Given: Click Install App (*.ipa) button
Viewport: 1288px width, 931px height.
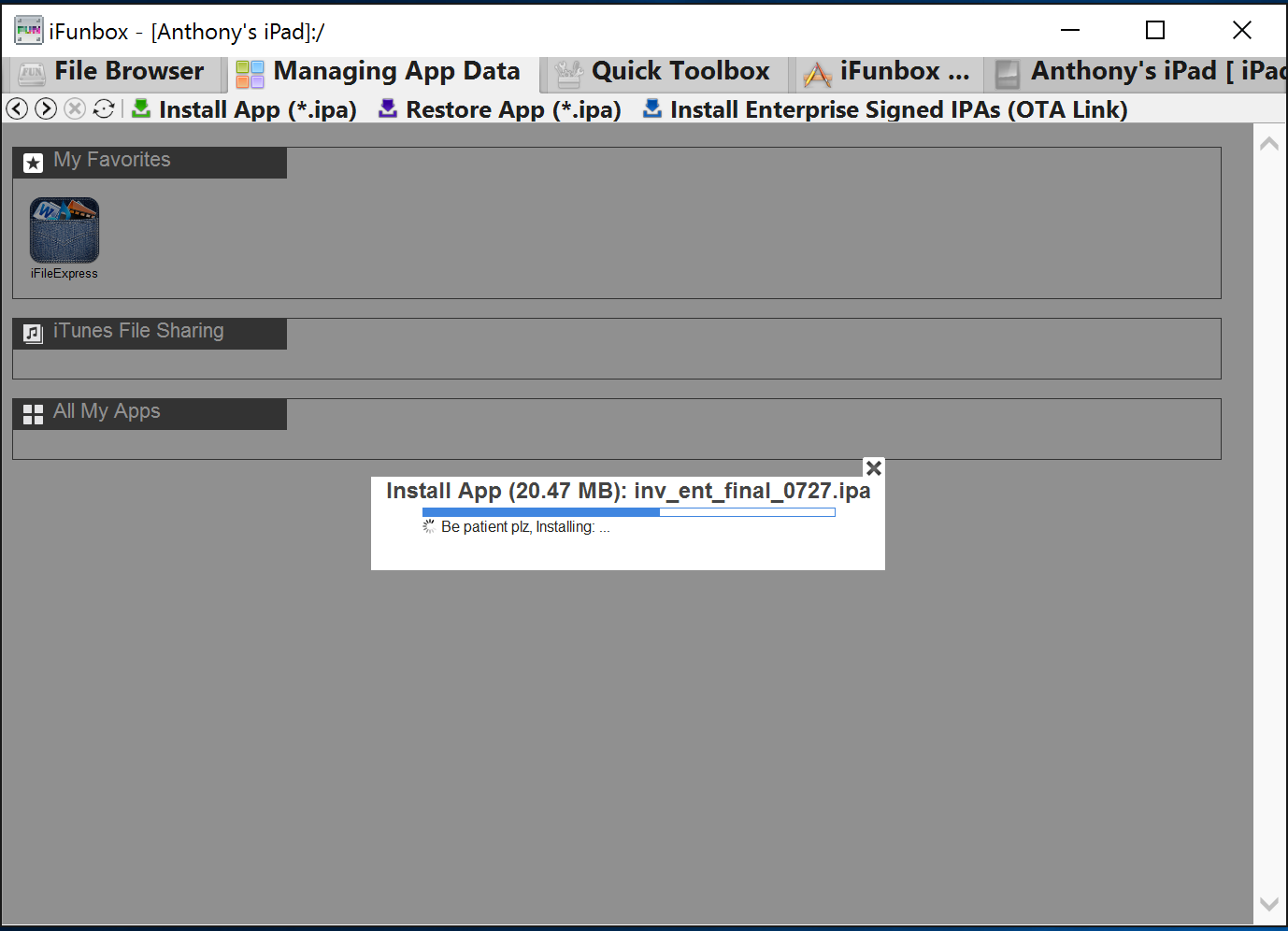Looking at the screenshot, I should pos(244,109).
